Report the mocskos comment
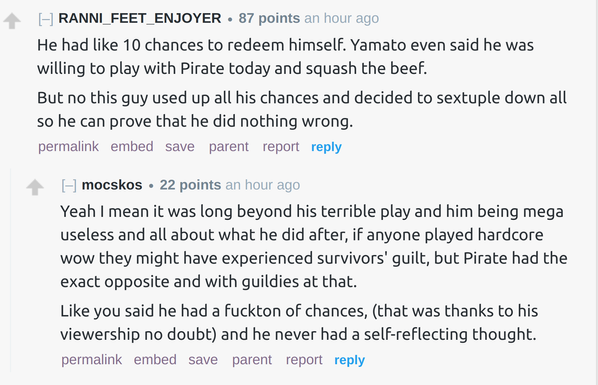Viewport: 598px width, 385px height. [304, 359]
